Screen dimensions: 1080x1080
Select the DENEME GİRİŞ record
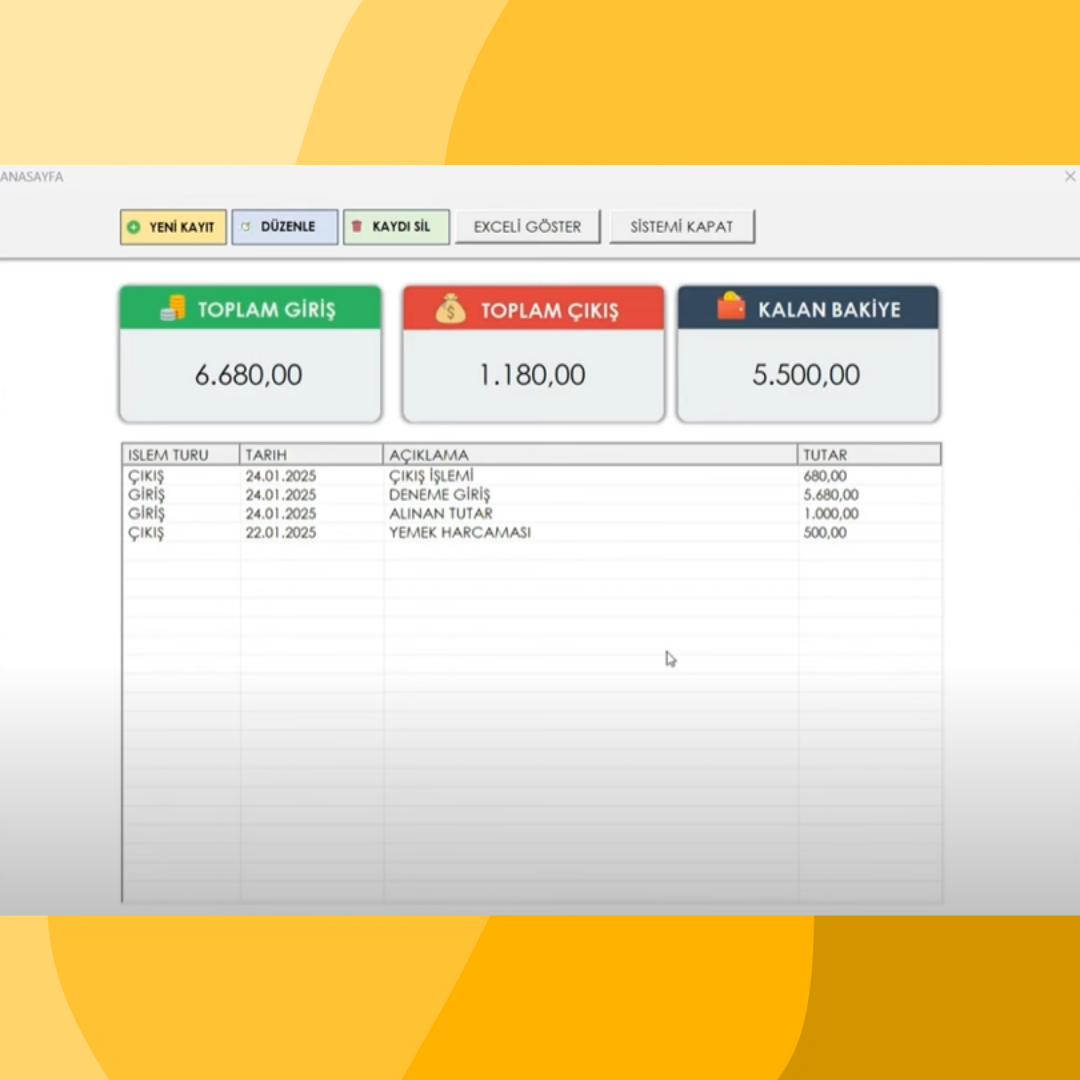(439, 495)
